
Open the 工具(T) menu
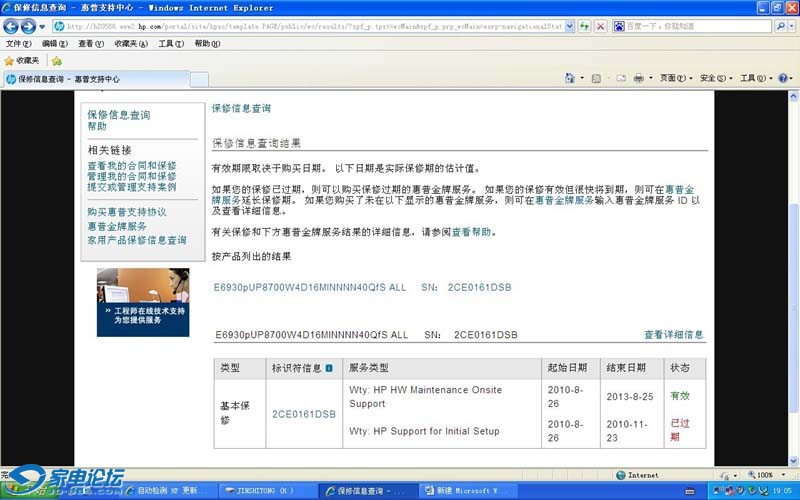click(171, 44)
